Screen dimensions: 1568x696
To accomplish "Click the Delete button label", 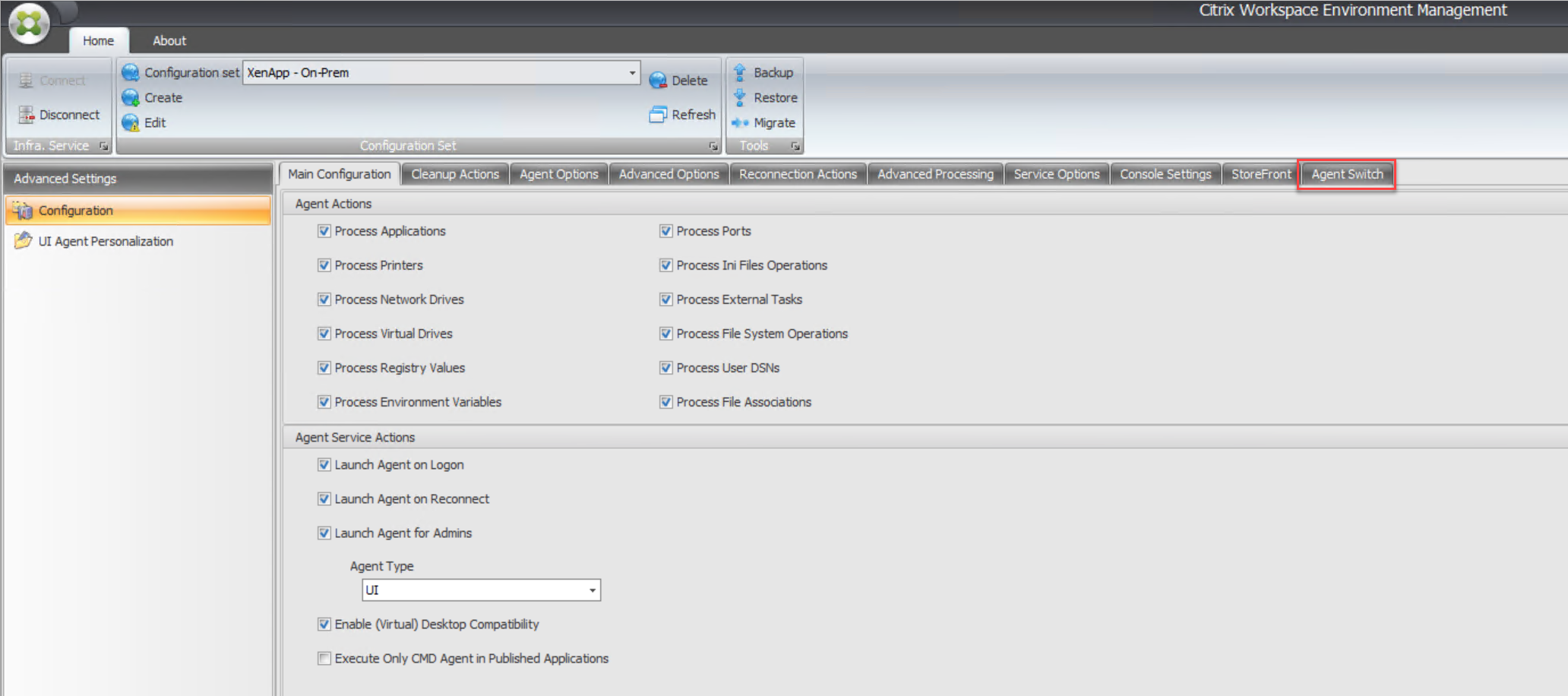I will [689, 81].
